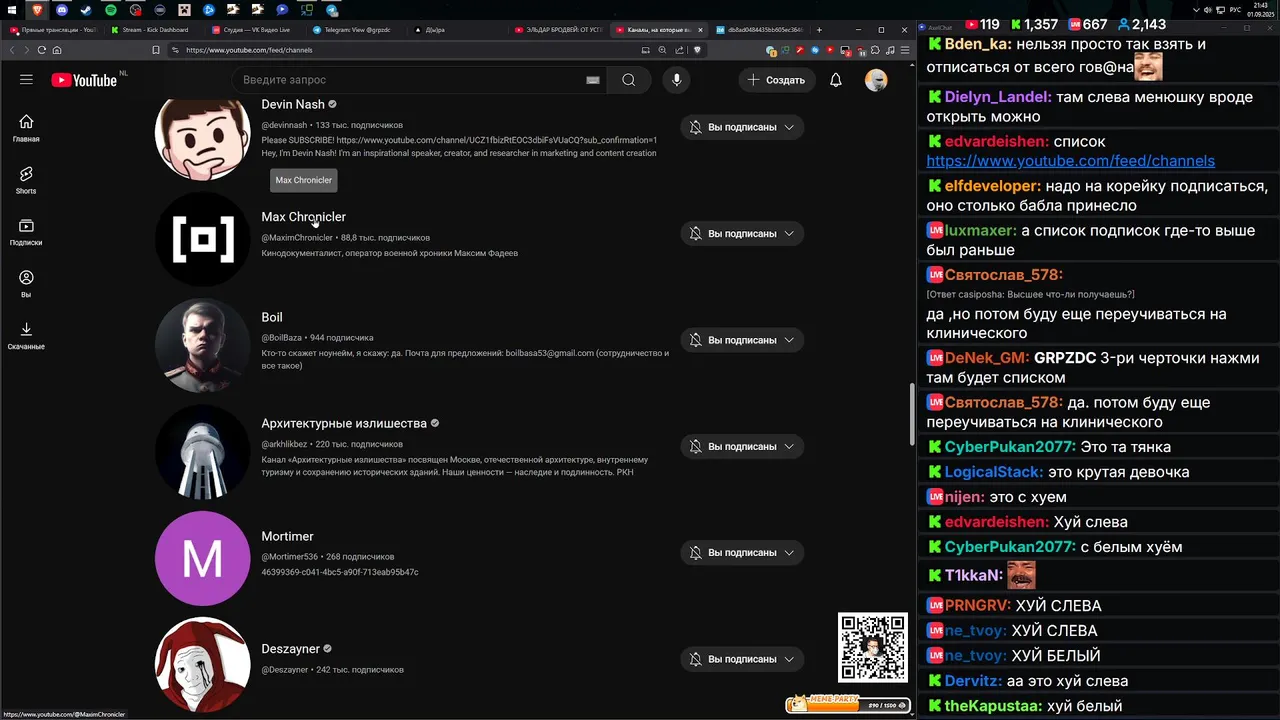Open Brave Shields lion icon

pos(698,50)
